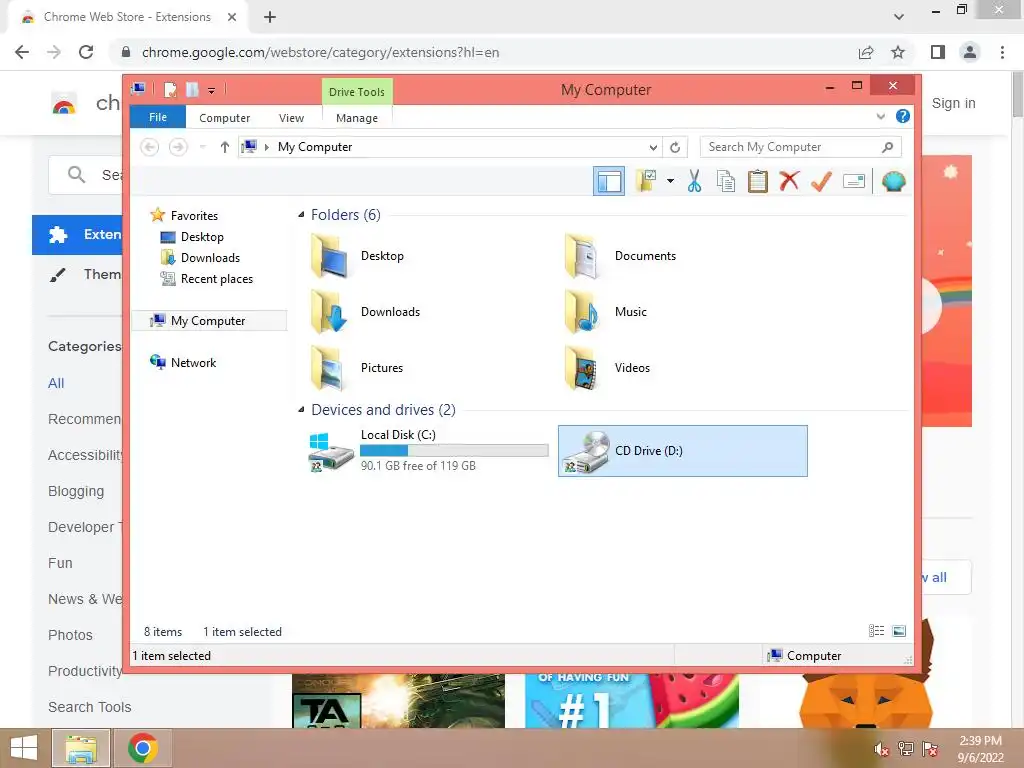Bookmark this page with Chrome star icon

click(x=898, y=52)
